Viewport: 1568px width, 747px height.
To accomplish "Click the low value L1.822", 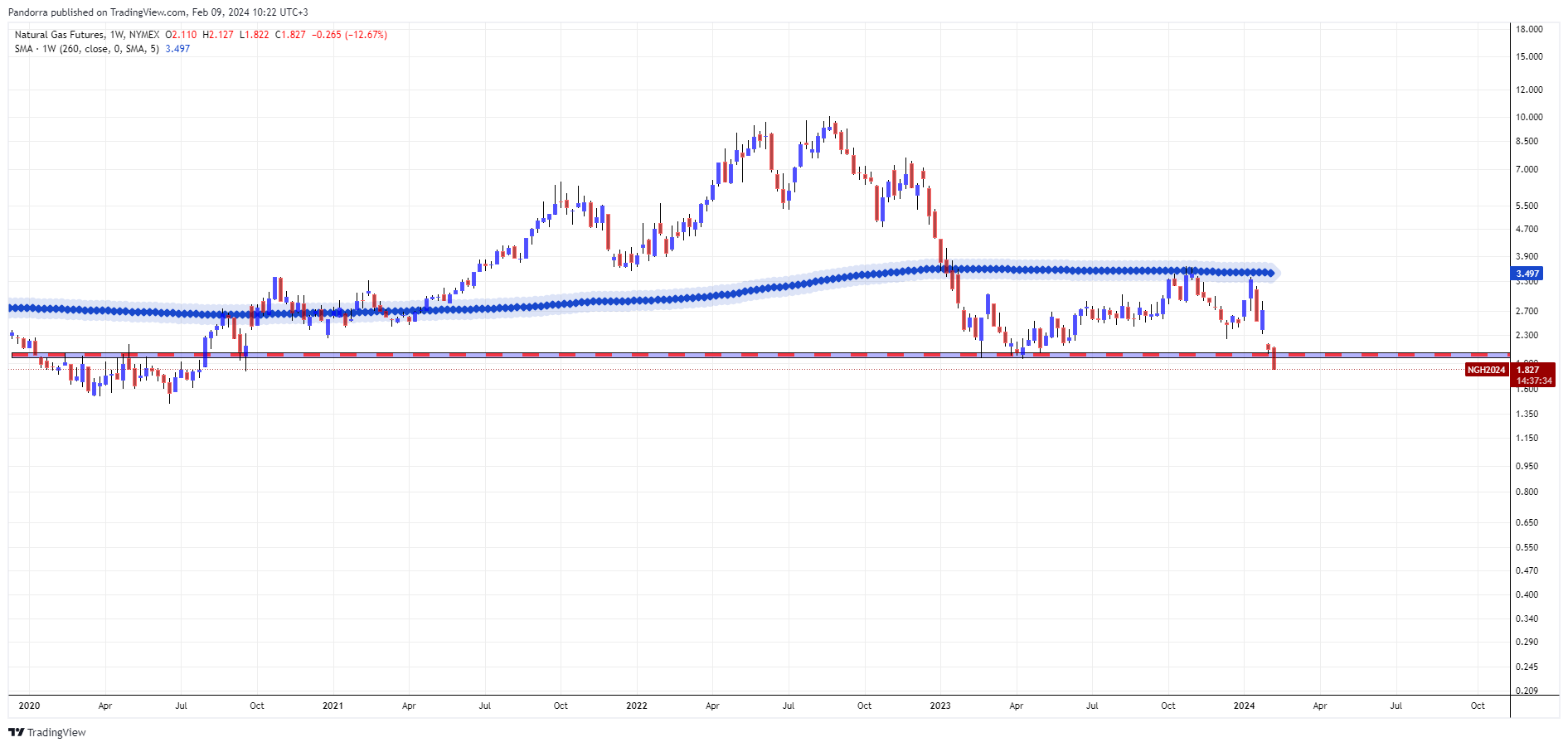I will click(254, 35).
